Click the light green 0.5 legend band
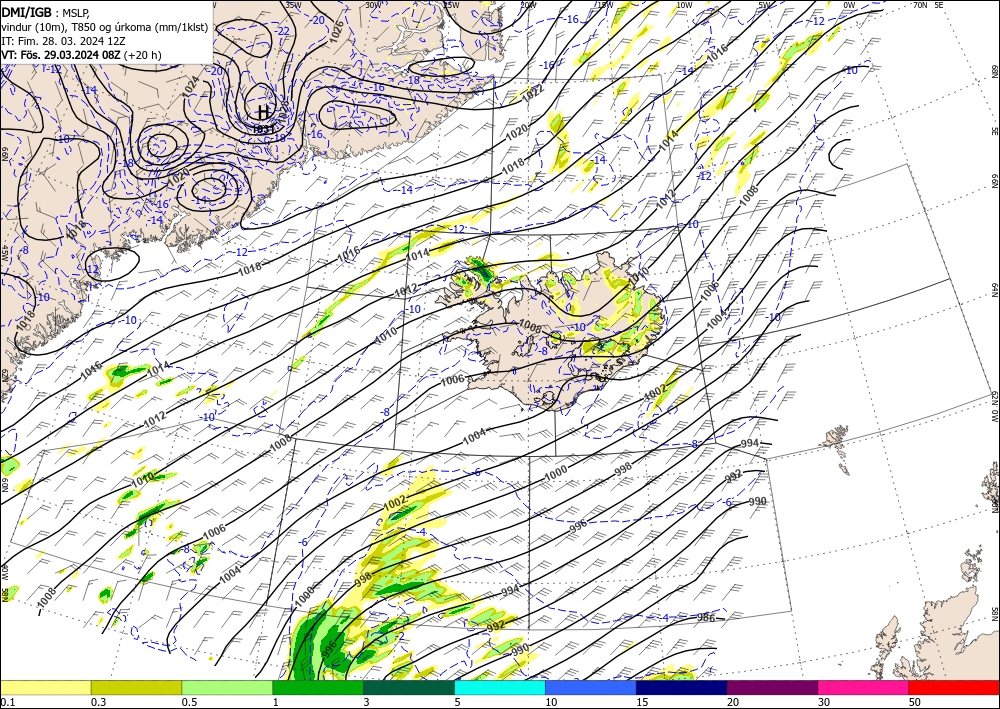The width and height of the screenshot is (1000, 709). (227, 687)
